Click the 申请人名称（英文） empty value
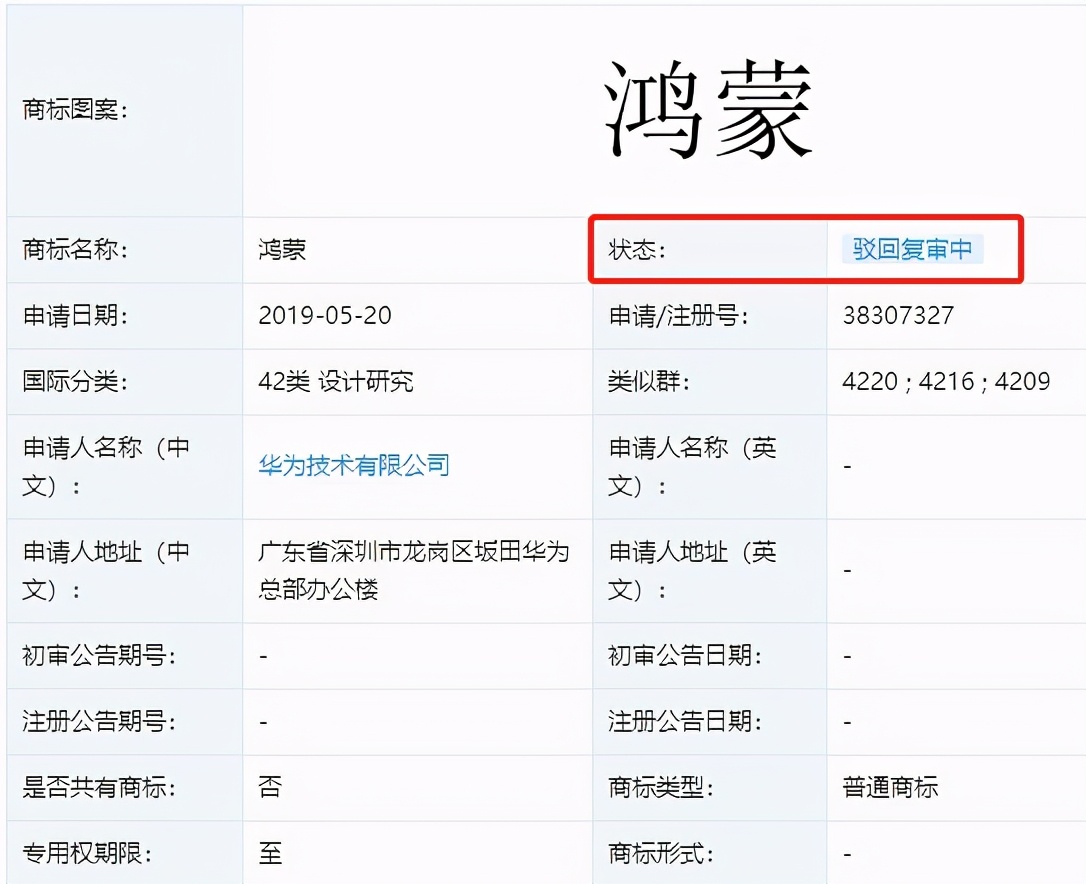Image resolution: width=1086 pixels, height=884 pixels. click(848, 464)
